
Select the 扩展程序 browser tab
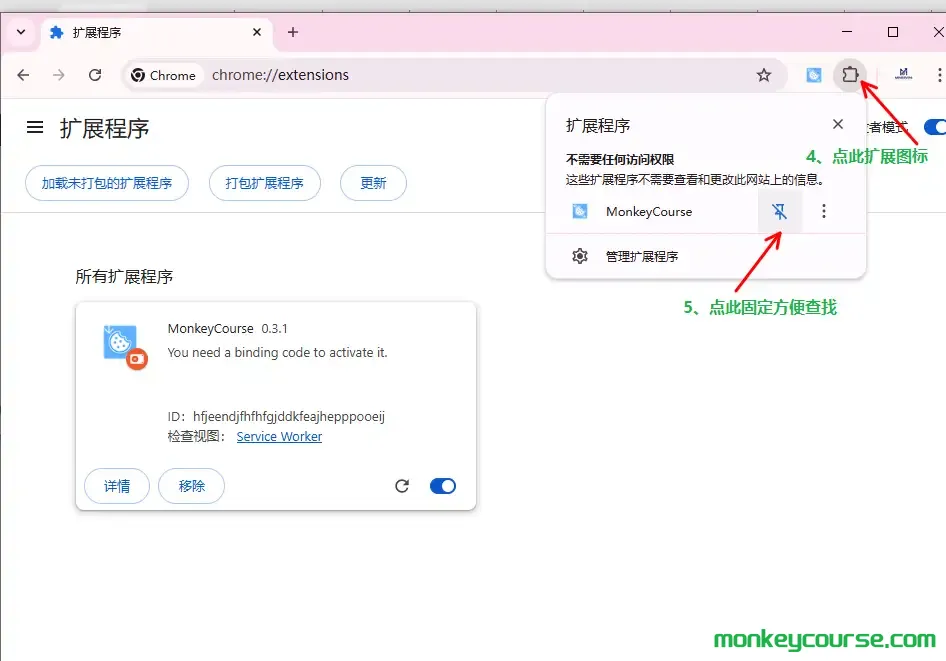150,32
